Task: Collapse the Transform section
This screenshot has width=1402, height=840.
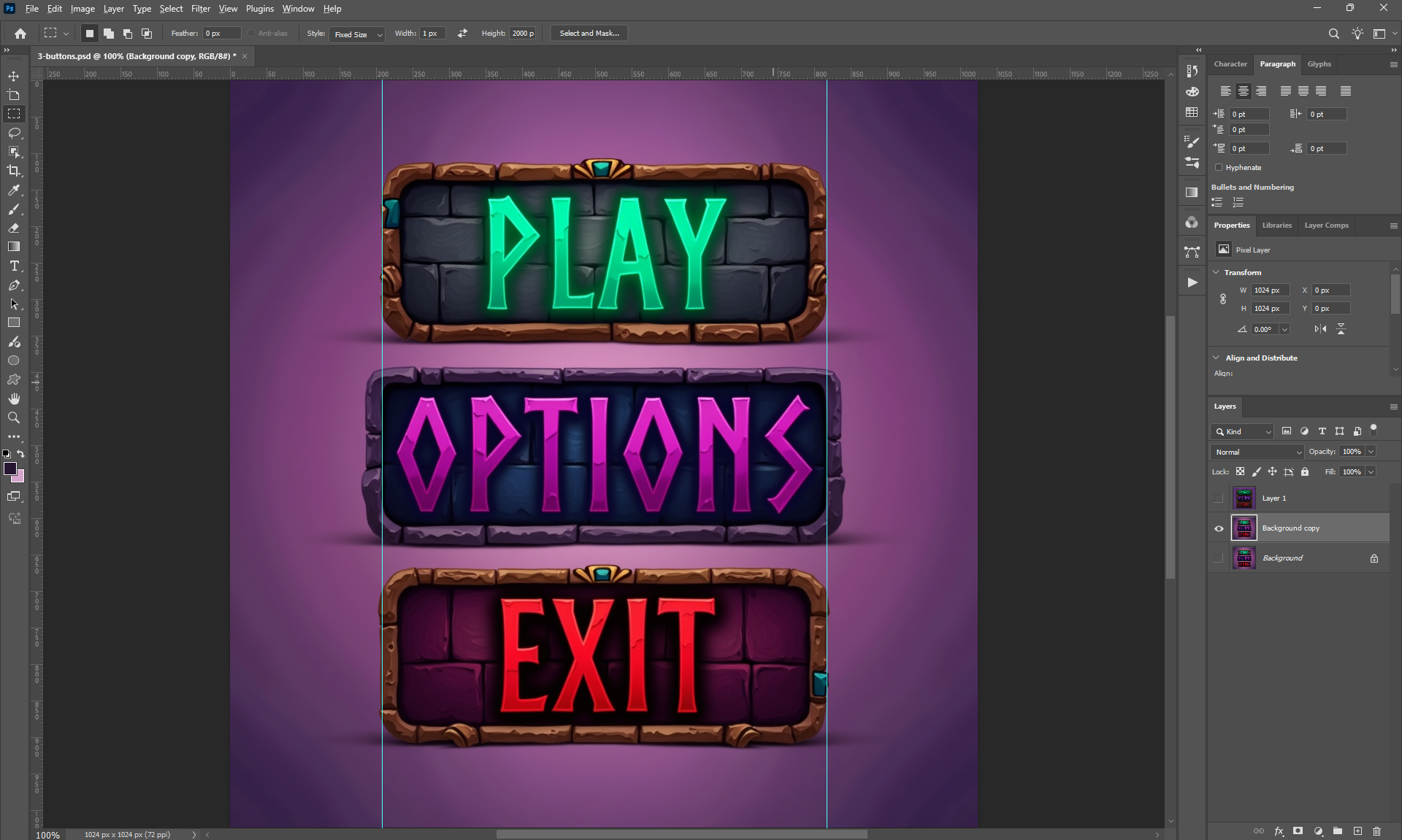Action: pos(1217,272)
